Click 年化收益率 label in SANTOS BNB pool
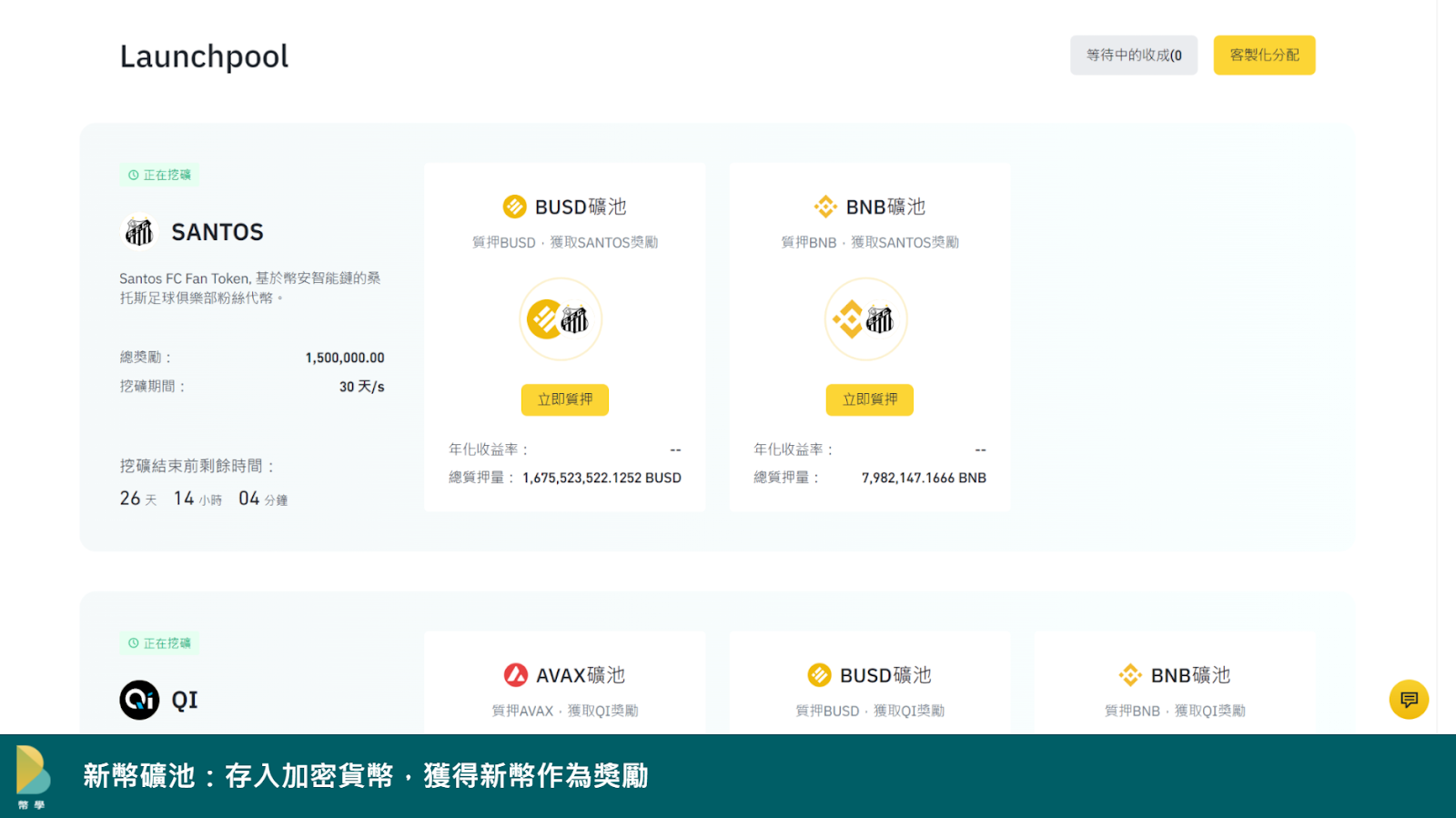Viewport: 1456px width, 818px height. click(x=793, y=449)
